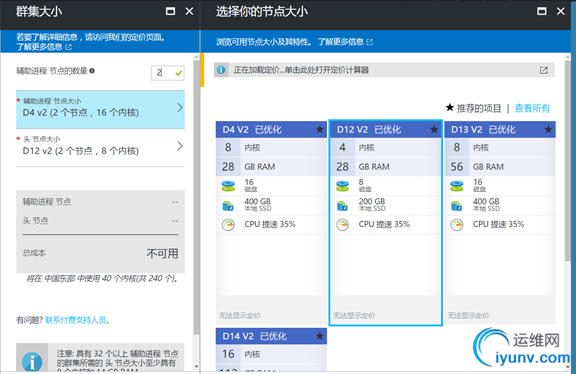576x374 pixels.
Task: Select the D12 V2 optimized node size card
Action: [385, 223]
